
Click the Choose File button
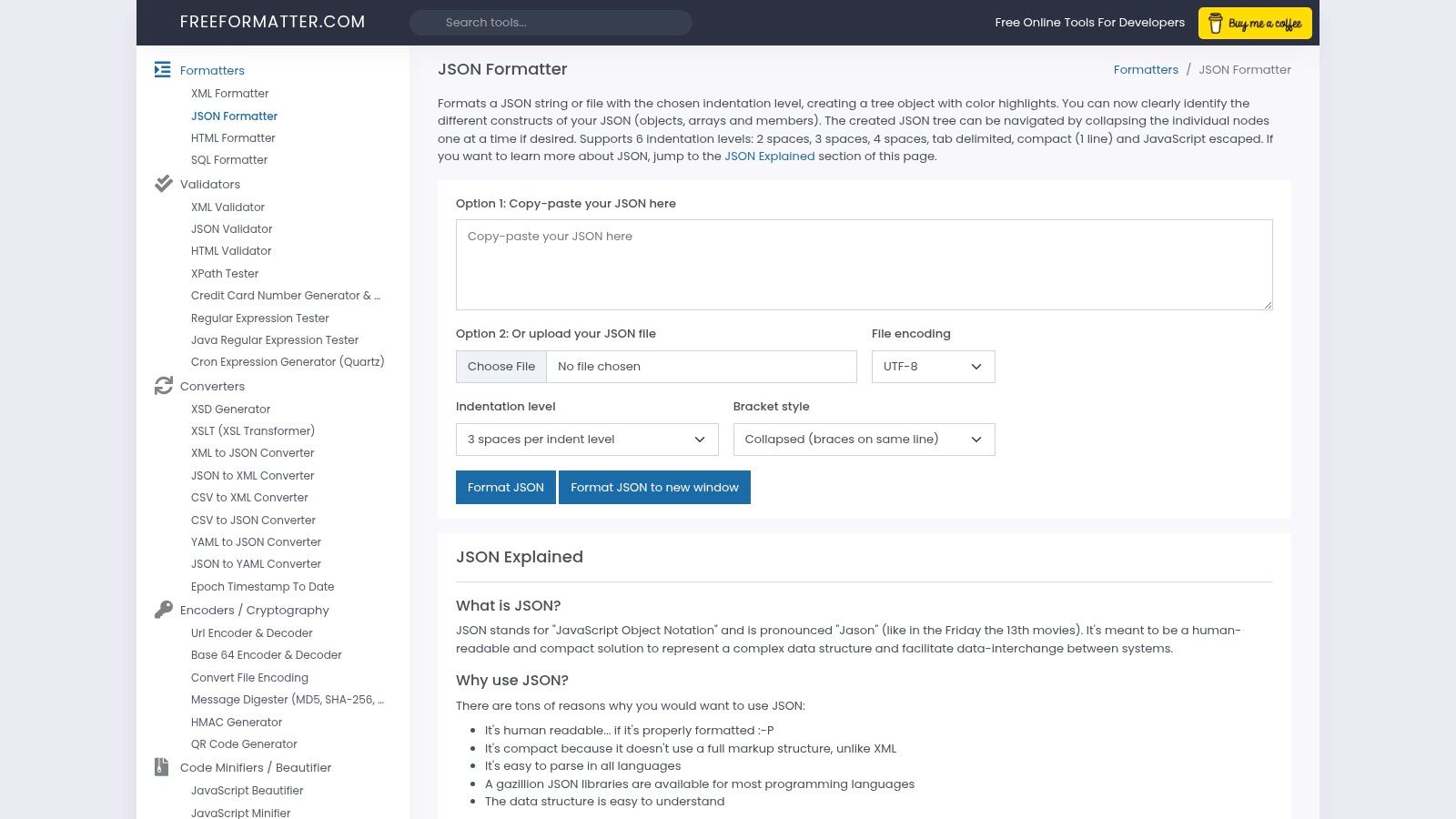[x=501, y=366]
